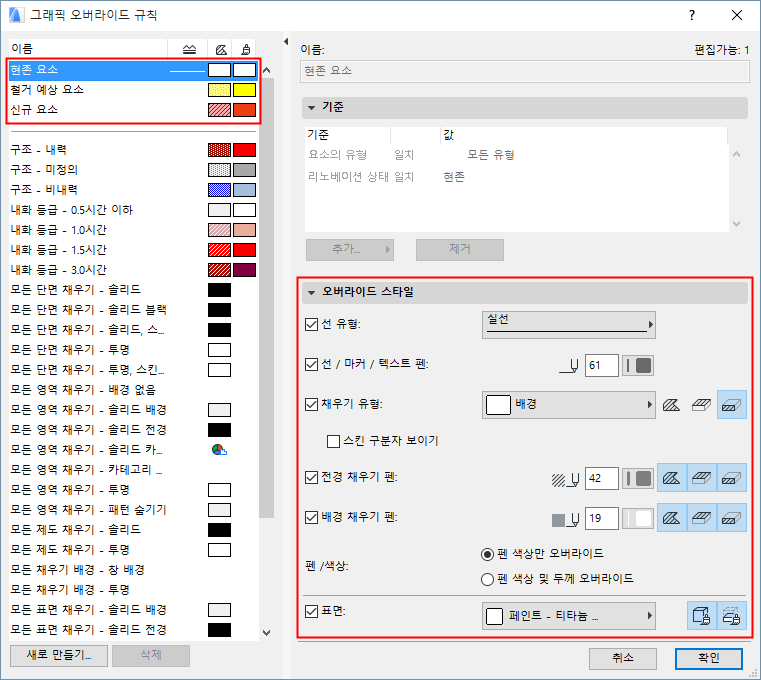Click pen 61 color swatch

(638, 365)
